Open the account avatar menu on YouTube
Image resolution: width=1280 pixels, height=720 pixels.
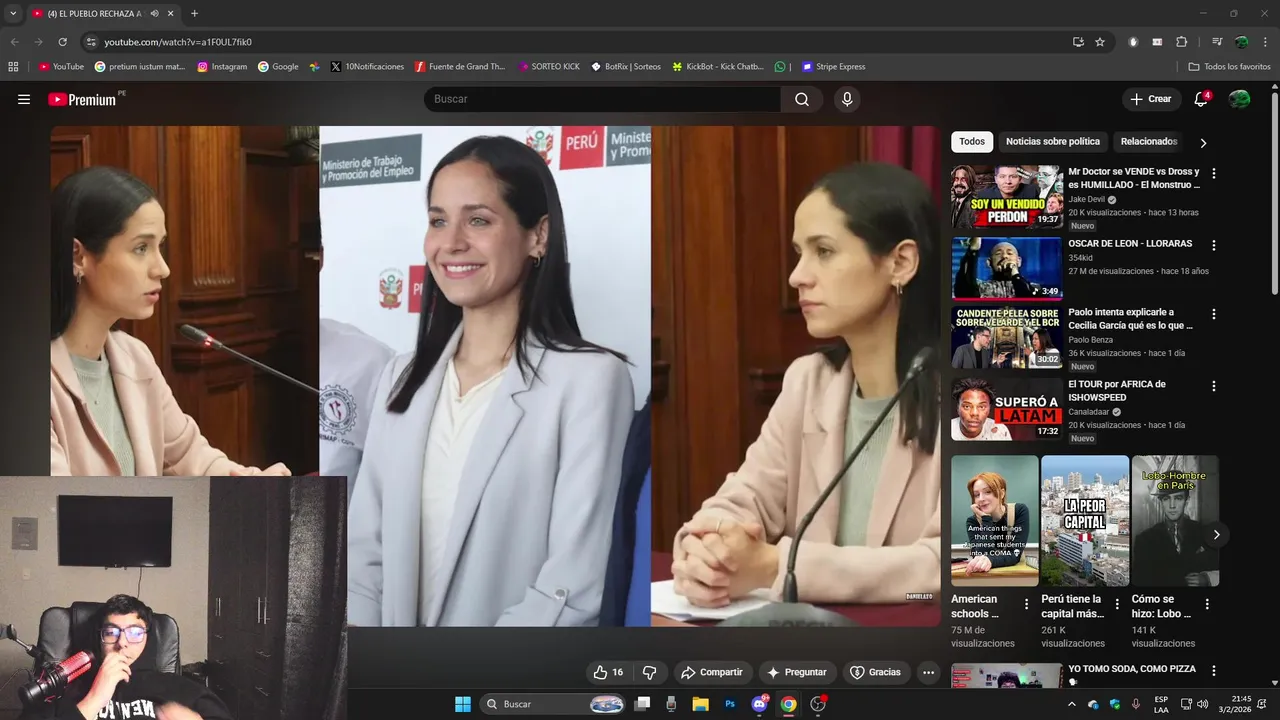1239,99
